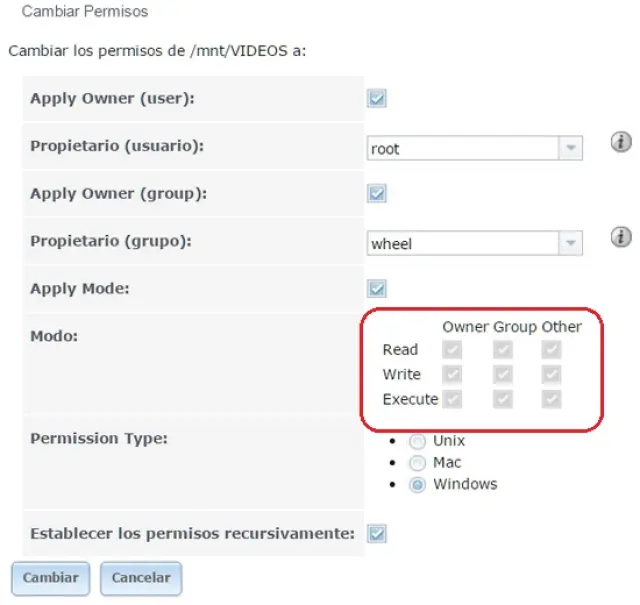
Task: Toggle Owner Execute permission checkbox
Action: pyautogui.click(x=453, y=399)
